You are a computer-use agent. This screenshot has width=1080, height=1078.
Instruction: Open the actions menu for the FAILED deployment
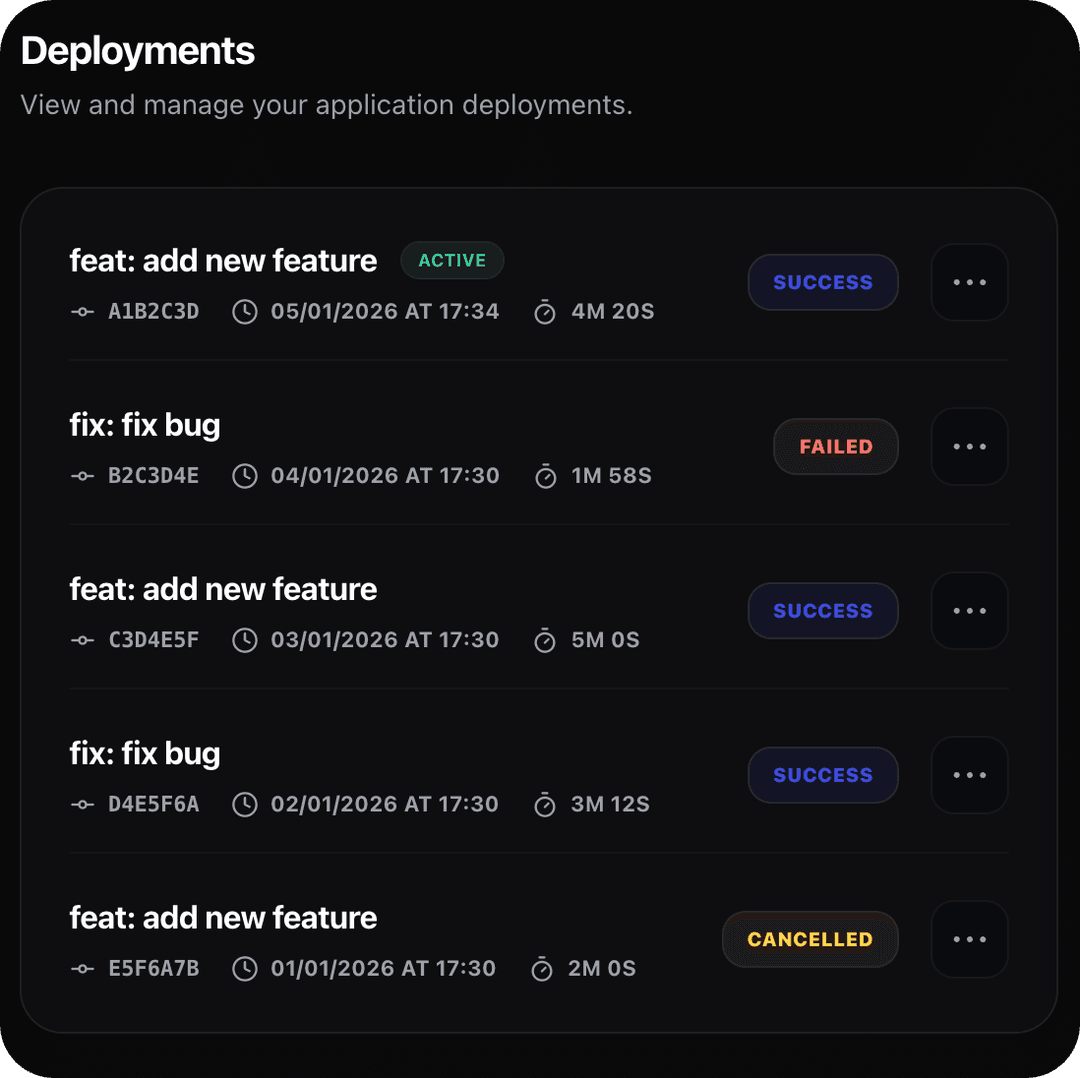[x=968, y=446]
